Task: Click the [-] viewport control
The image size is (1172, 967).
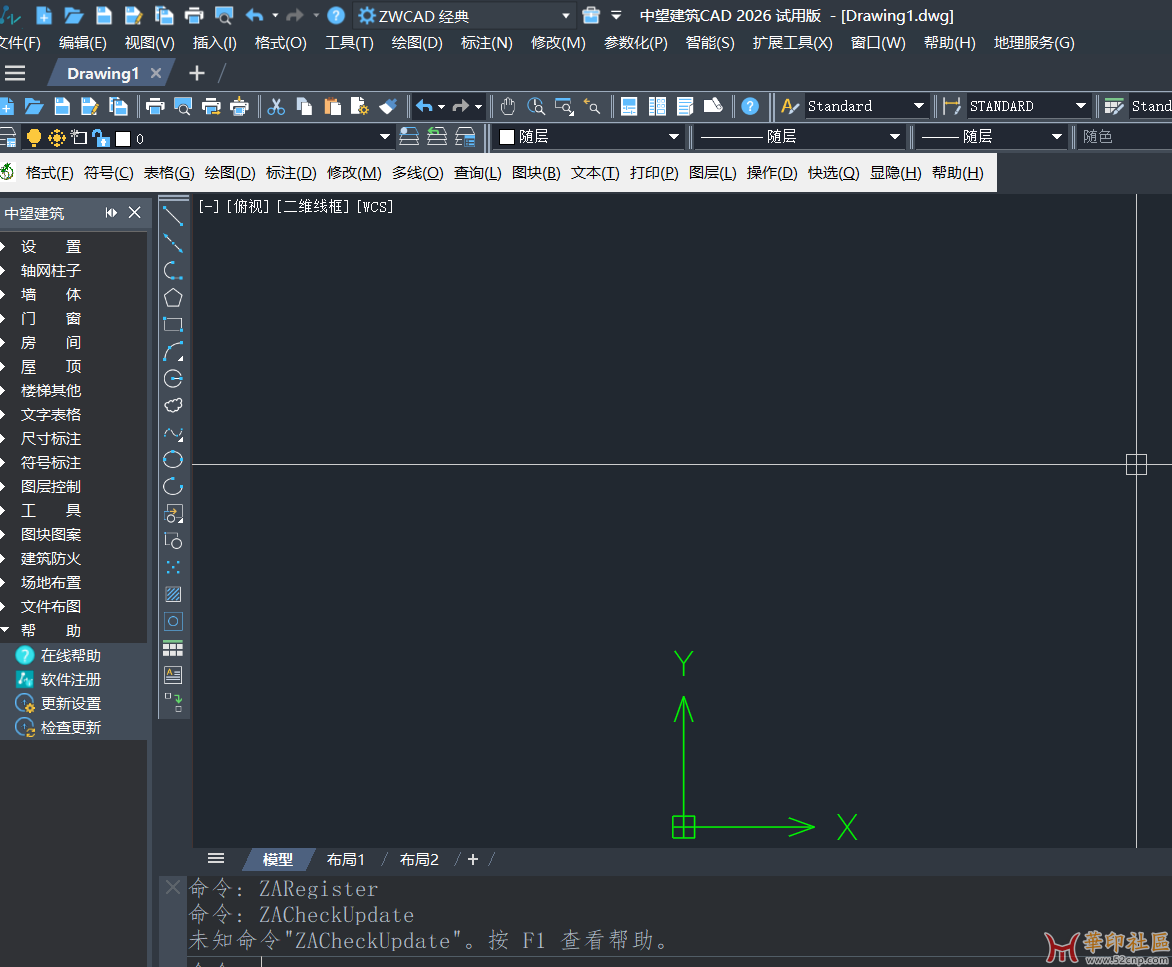Action: pyautogui.click(x=209, y=206)
